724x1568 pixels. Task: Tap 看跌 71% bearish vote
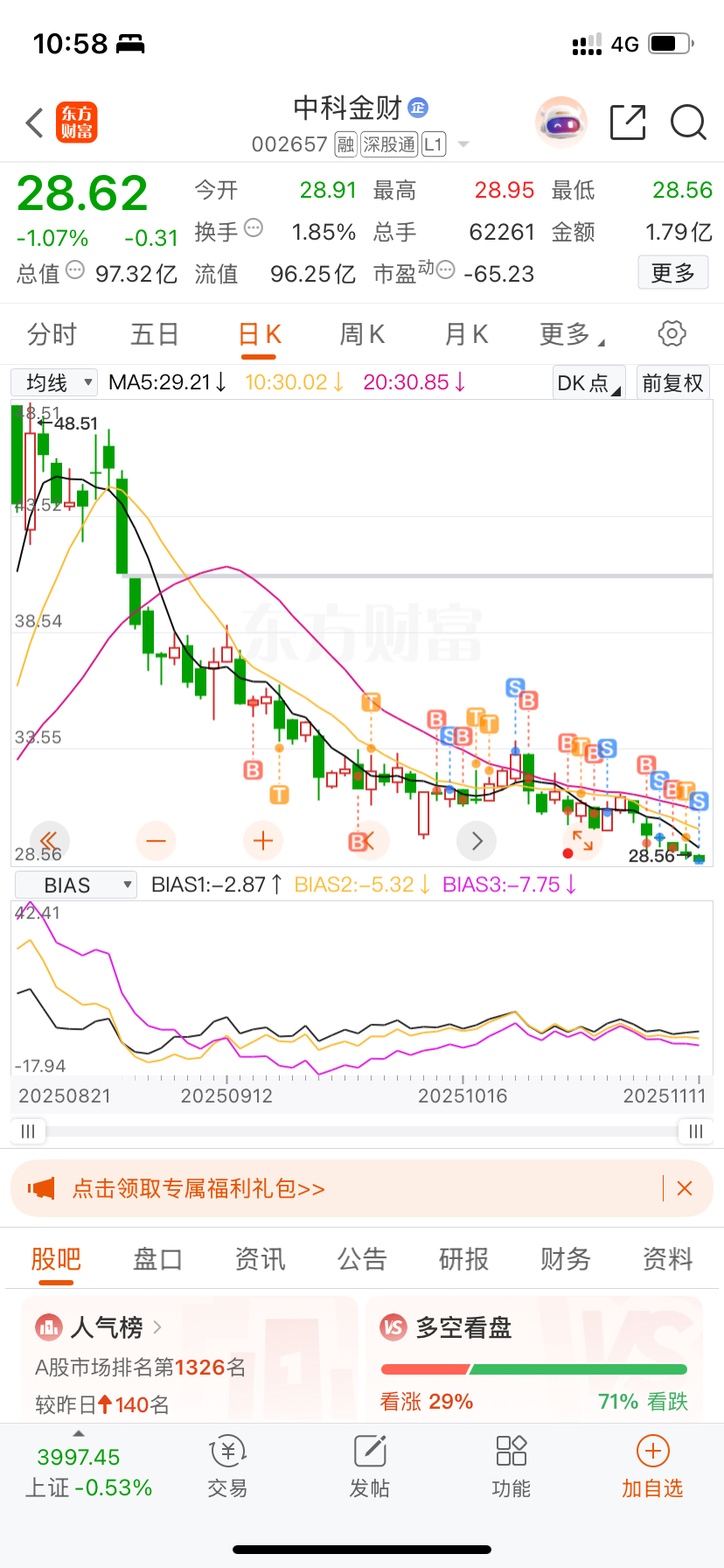[643, 1402]
